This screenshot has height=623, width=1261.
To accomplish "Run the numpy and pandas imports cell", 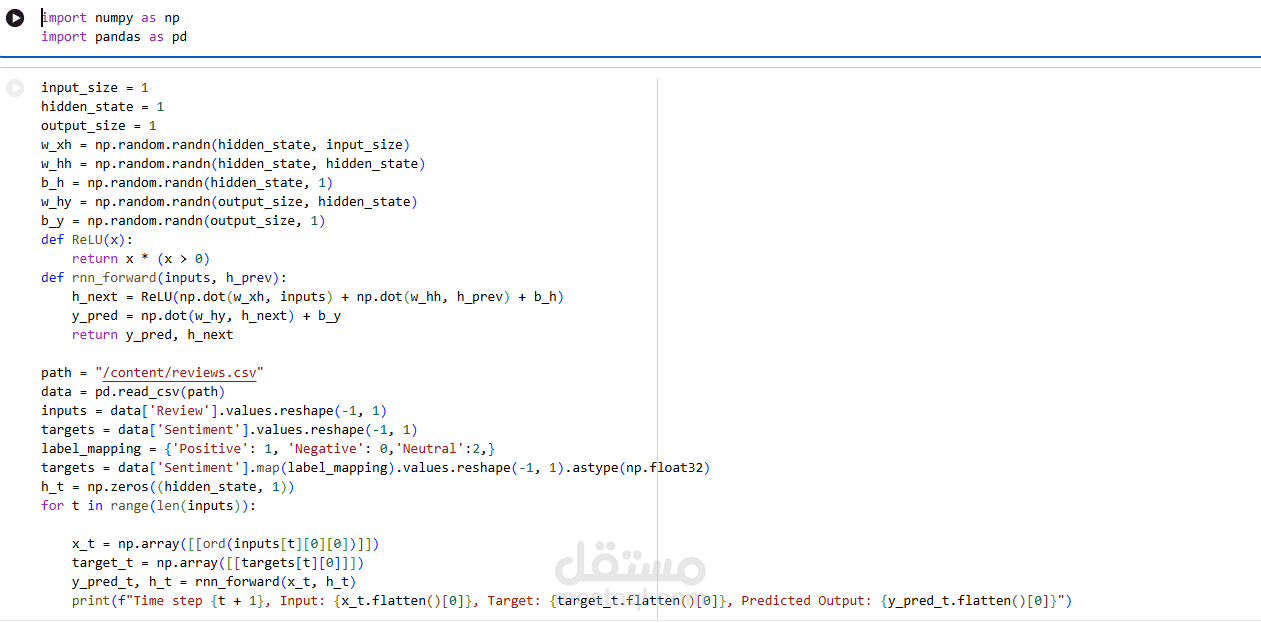I will (x=15, y=18).
